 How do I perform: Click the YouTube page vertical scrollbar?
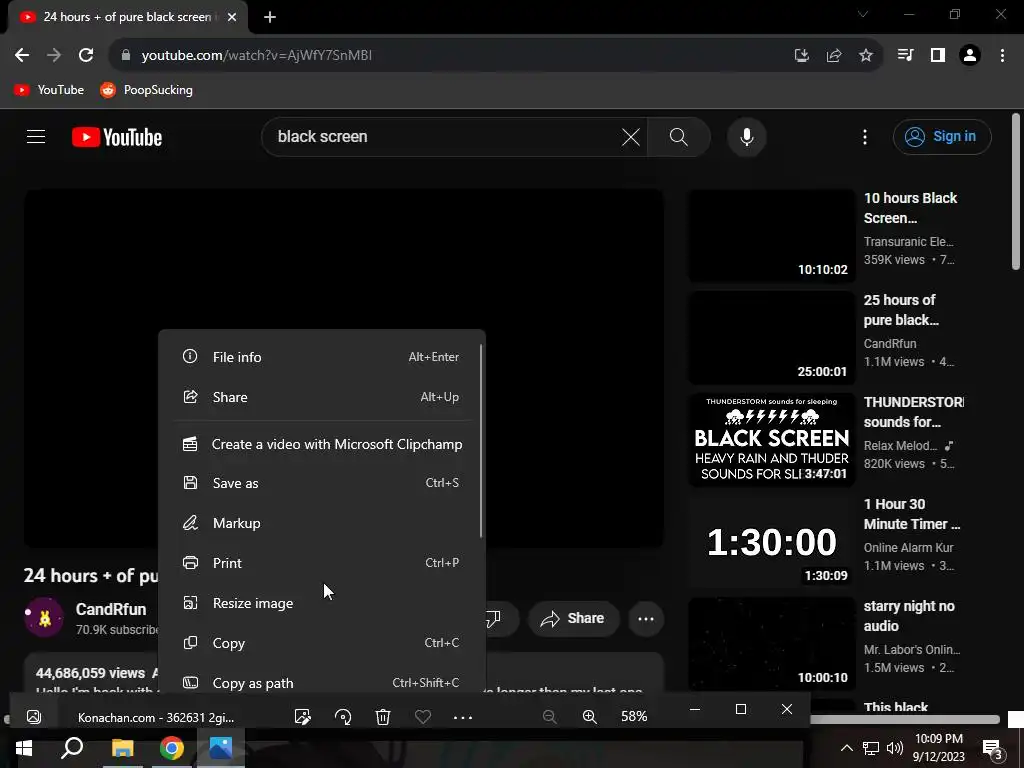point(1016,192)
